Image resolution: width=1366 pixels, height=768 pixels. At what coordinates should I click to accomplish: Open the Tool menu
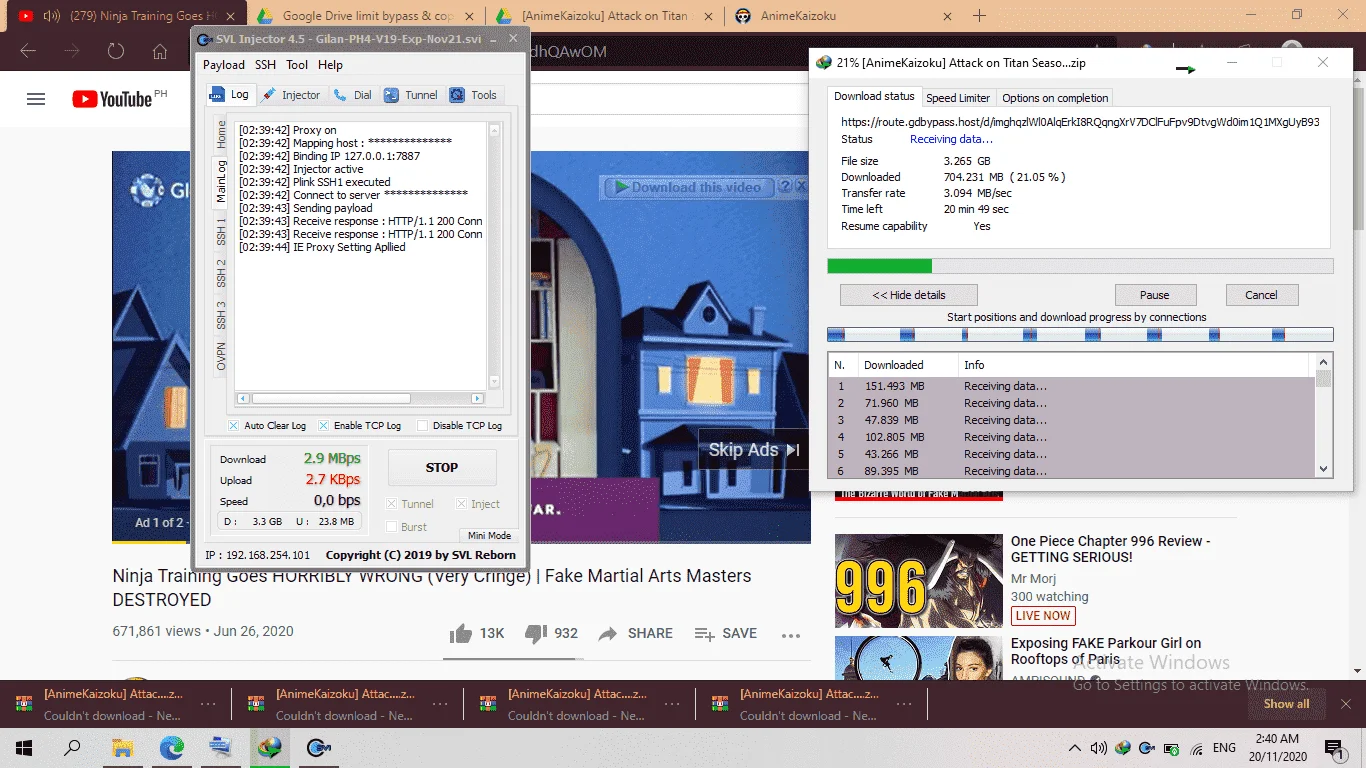pyautogui.click(x=297, y=65)
